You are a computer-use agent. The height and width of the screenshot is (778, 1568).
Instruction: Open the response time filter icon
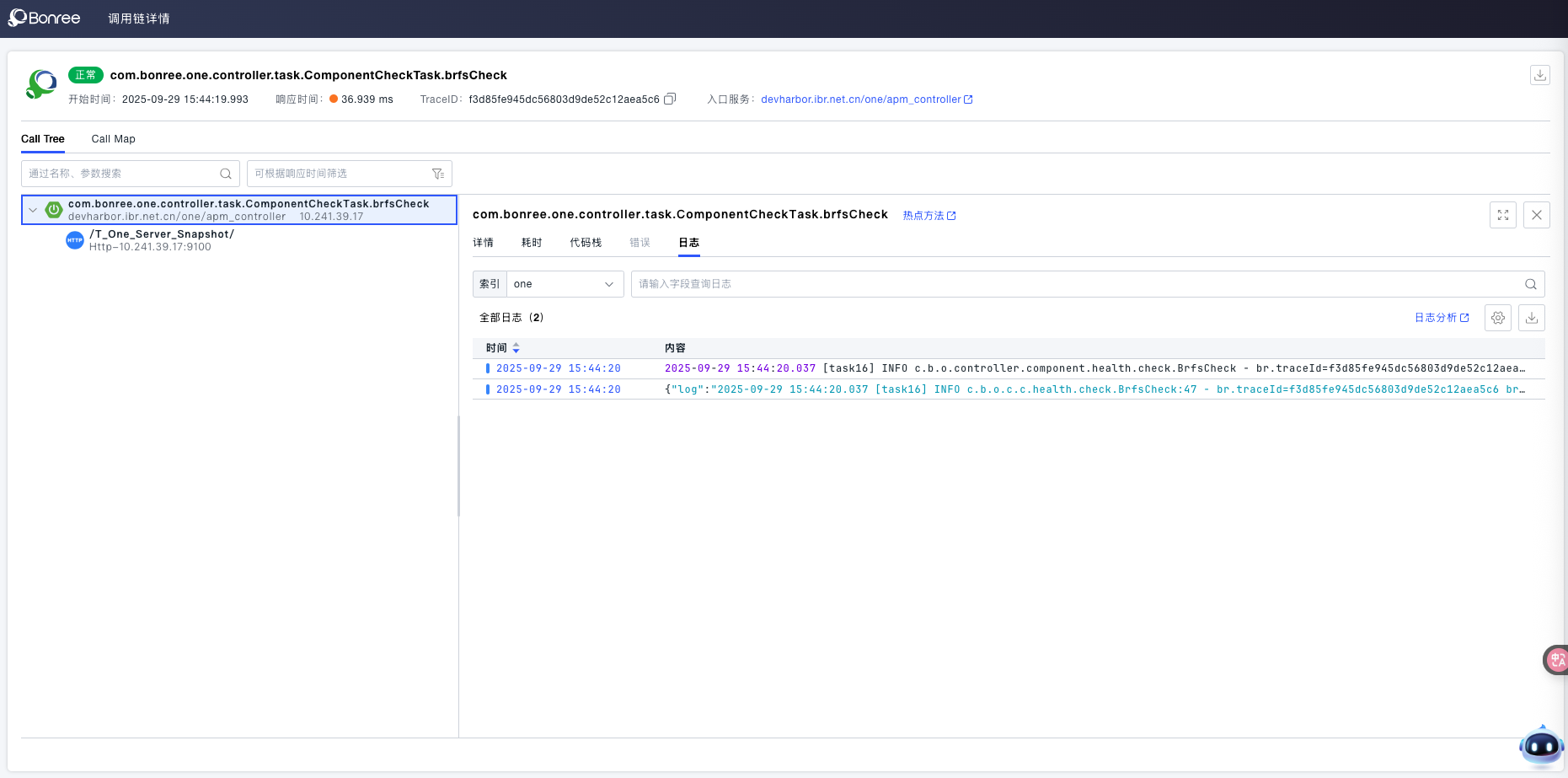tap(438, 174)
